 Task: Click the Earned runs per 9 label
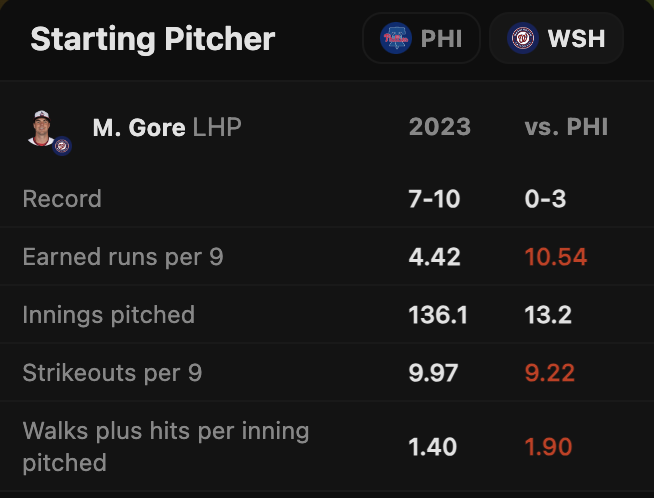tap(122, 257)
